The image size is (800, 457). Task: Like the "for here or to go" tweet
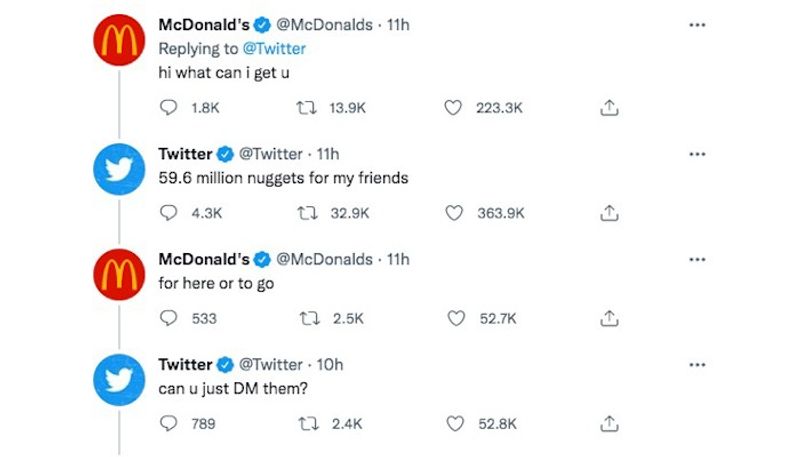[454, 318]
